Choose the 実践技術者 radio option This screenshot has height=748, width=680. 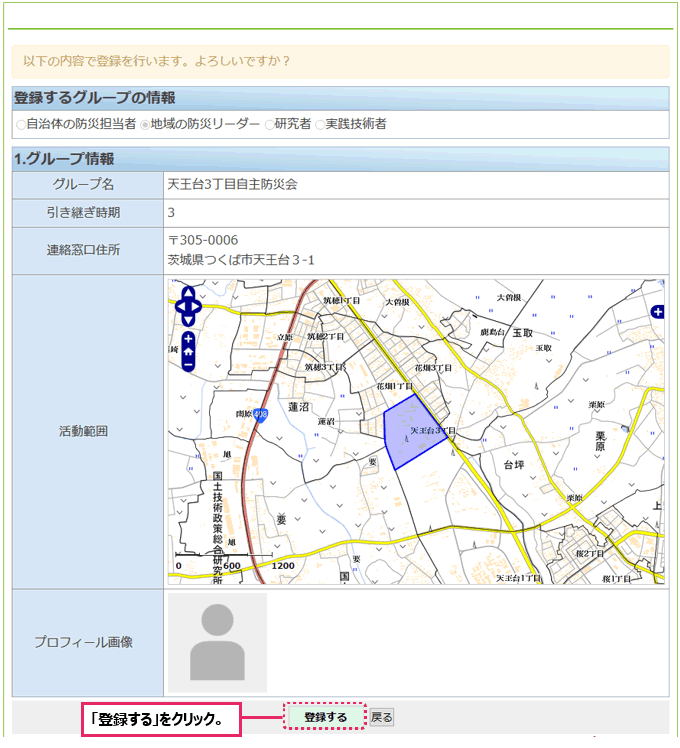pos(320,125)
